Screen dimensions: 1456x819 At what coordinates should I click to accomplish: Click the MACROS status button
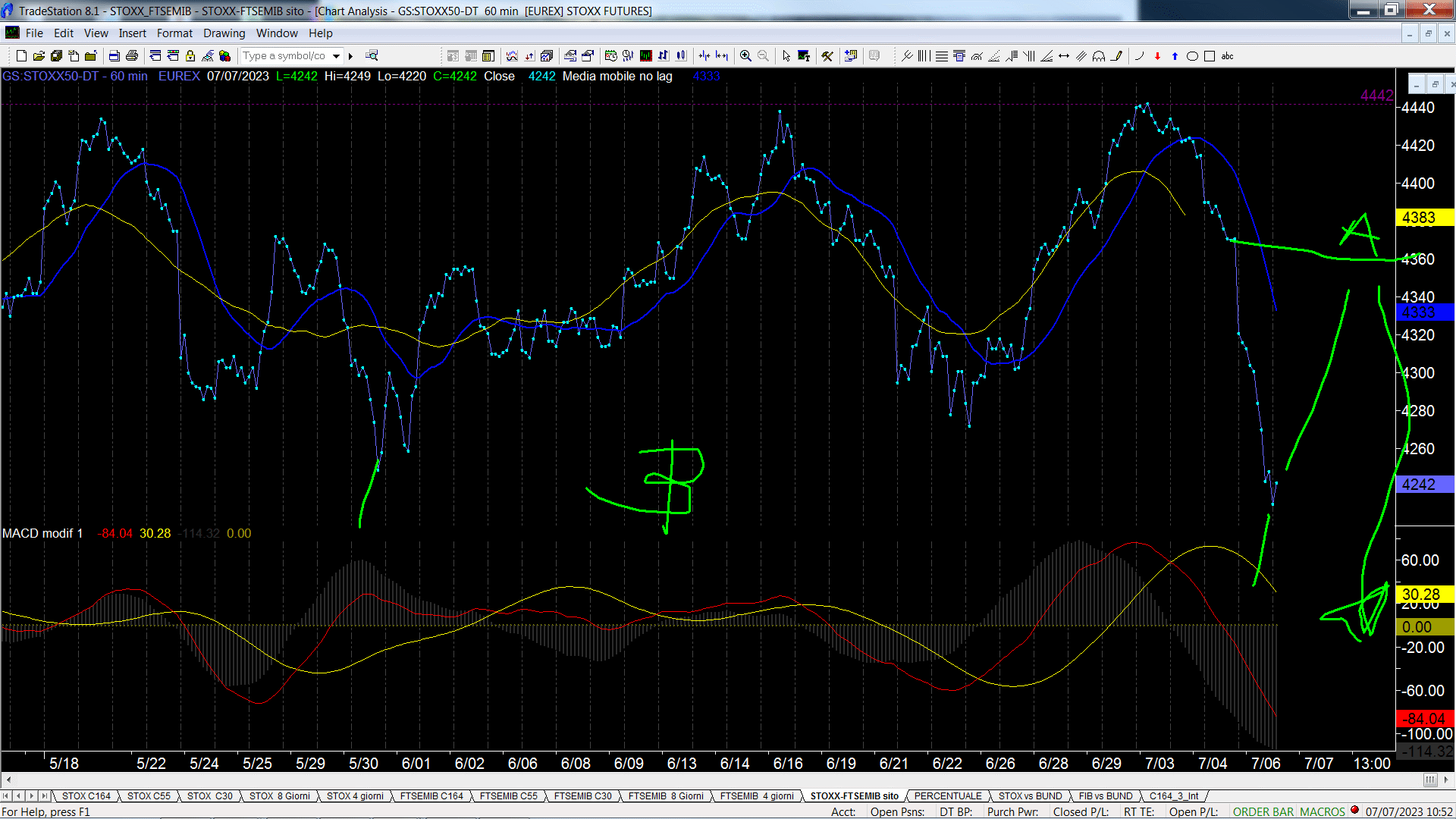click(x=1322, y=811)
